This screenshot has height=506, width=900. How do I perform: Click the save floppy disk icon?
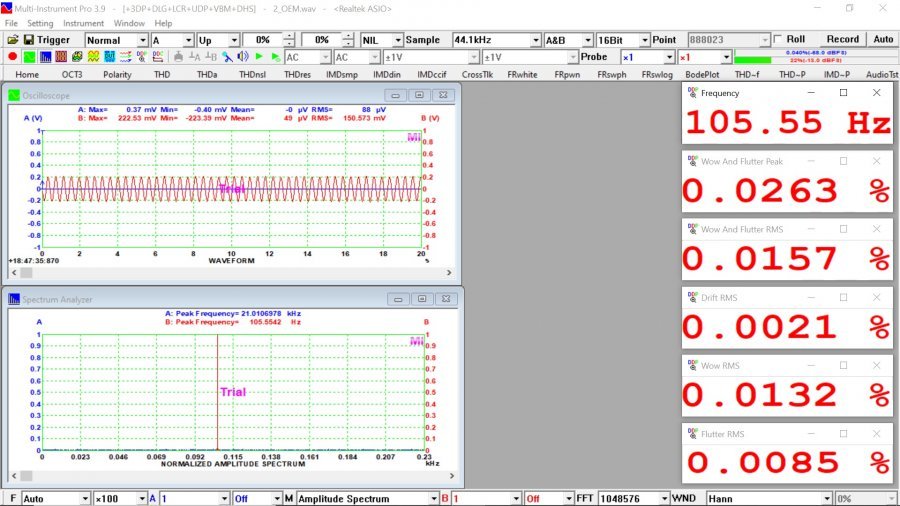pyautogui.click(x=29, y=40)
